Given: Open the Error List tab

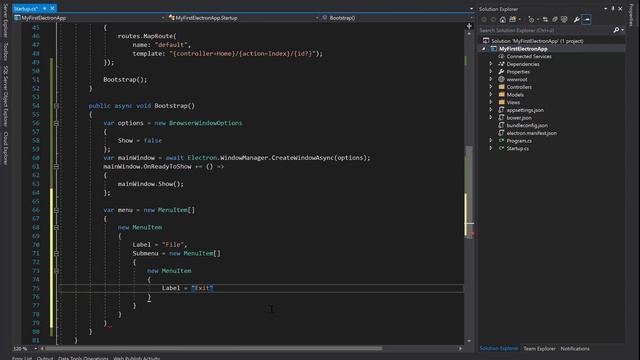Looking at the screenshot, I should point(22,358).
